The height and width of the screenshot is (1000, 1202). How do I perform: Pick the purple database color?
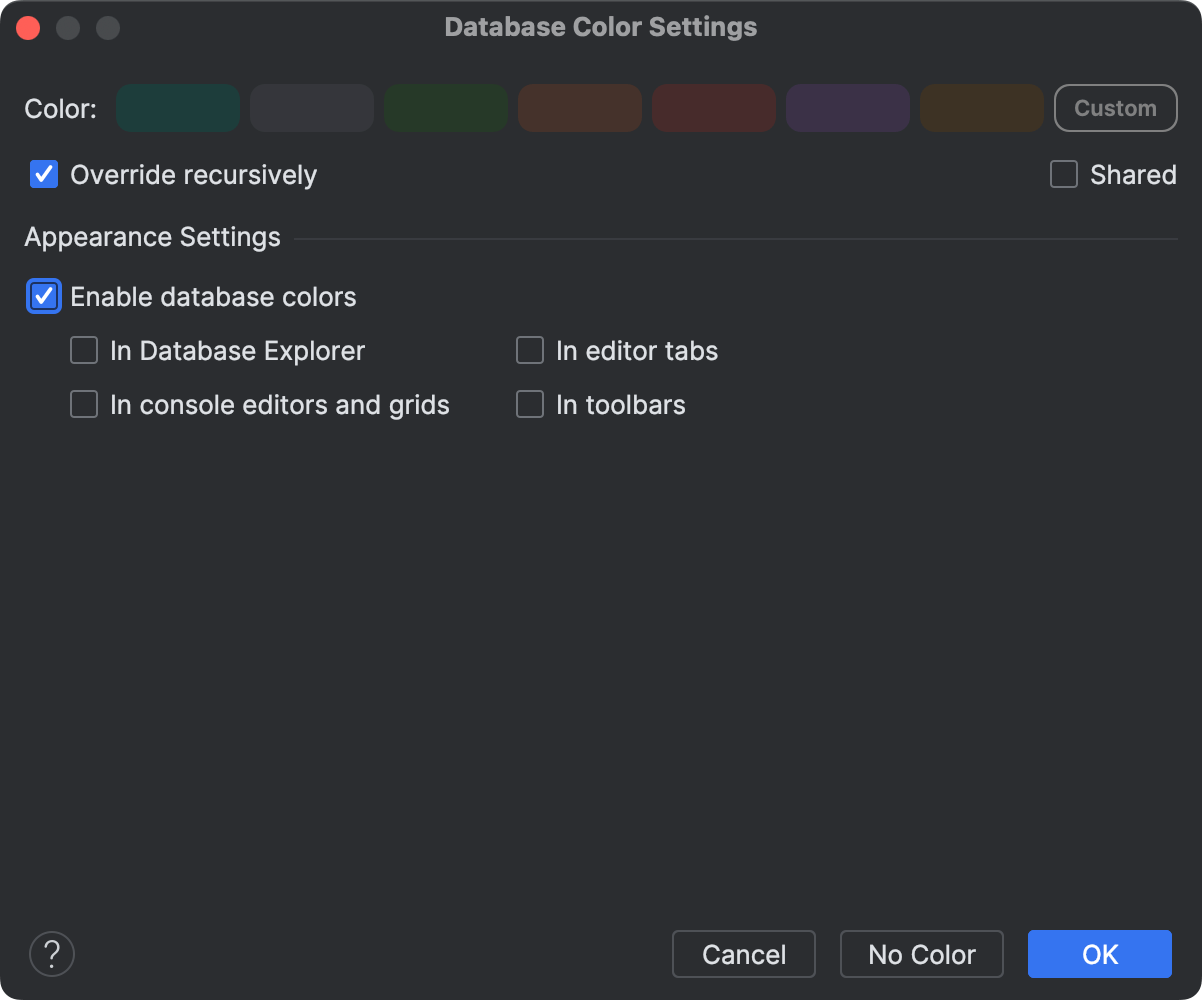[x=847, y=108]
